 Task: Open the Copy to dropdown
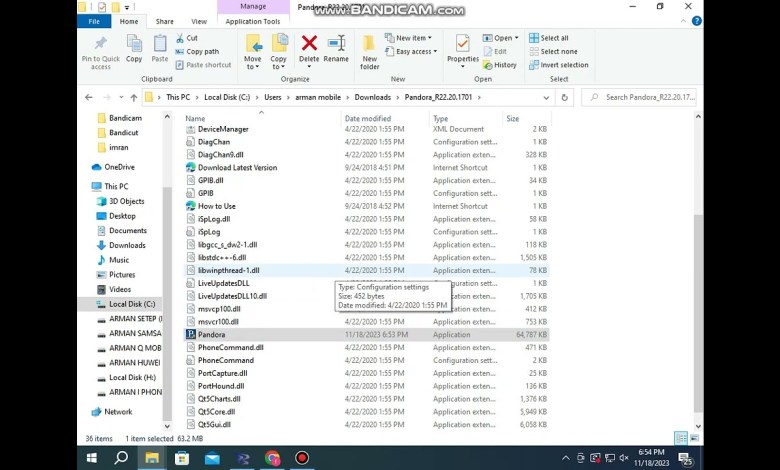tap(279, 52)
